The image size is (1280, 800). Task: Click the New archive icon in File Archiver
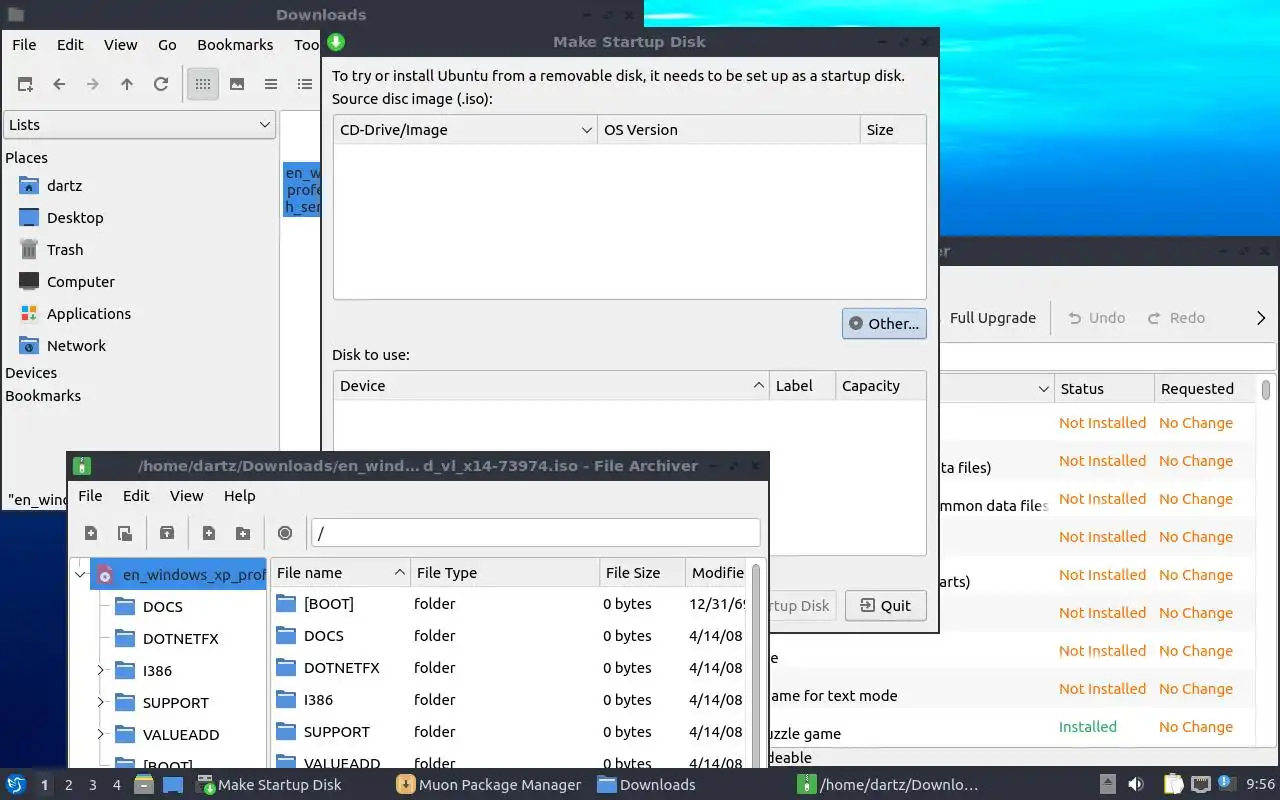(91, 533)
